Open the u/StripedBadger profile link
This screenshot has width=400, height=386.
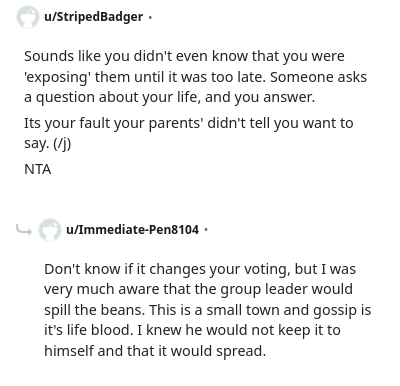[x=93, y=17]
